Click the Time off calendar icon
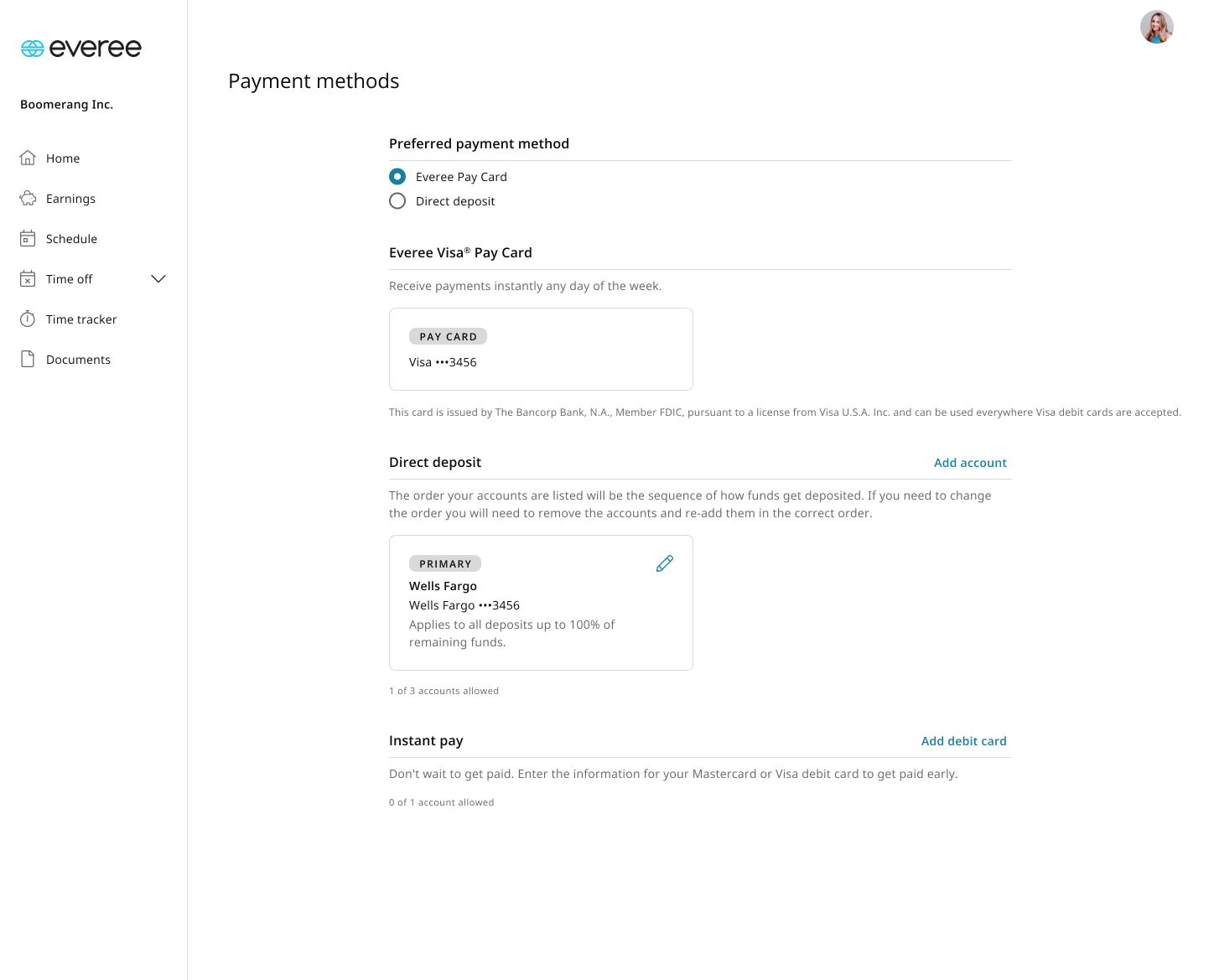Viewport: 1214px width, 980px height. pos(28,278)
